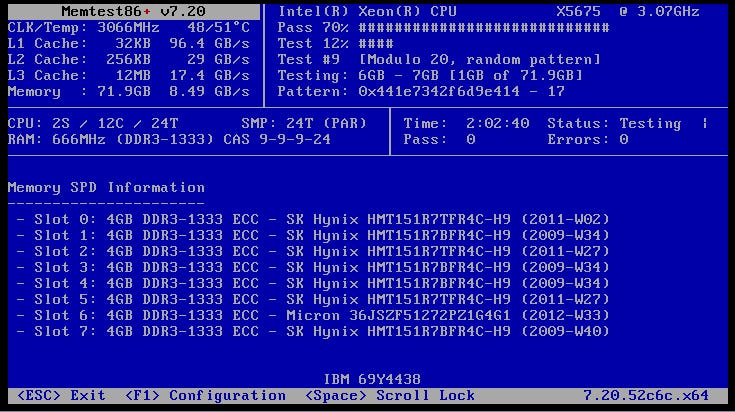
Task: Click the Pass 0 counter
Action: pyautogui.click(x=439, y=139)
